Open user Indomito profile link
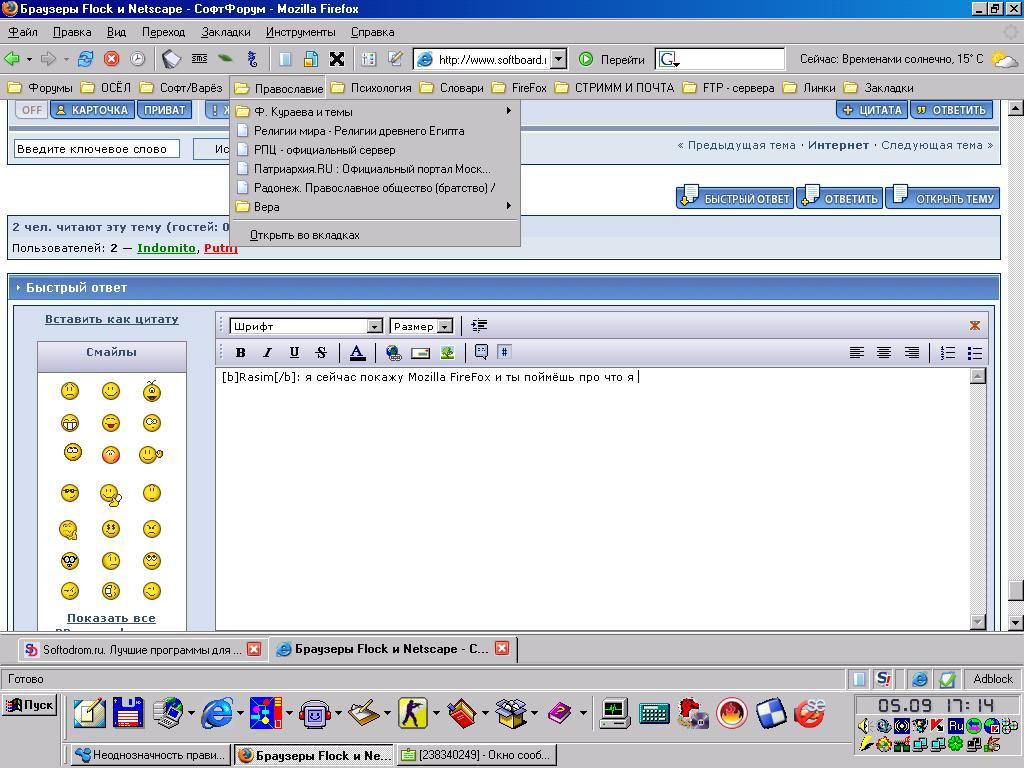The image size is (1024, 768). (166, 248)
